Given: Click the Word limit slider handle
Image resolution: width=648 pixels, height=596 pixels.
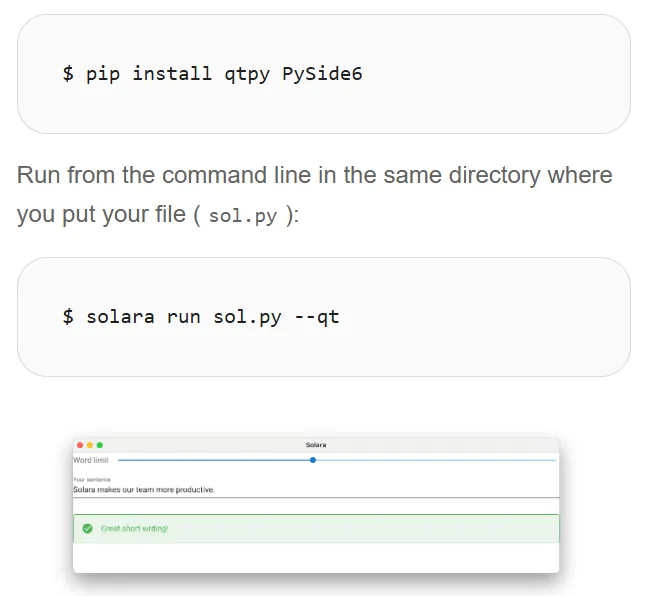Looking at the screenshot, I should [313, 460].
